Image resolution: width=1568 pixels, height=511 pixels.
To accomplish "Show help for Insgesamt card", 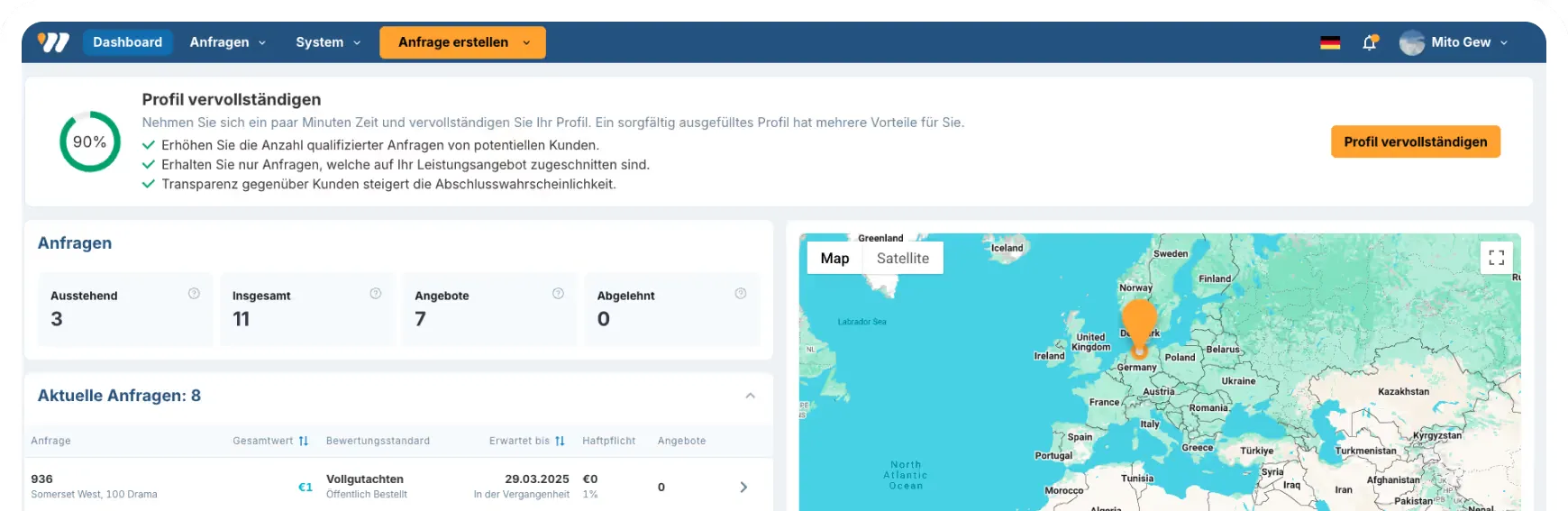I will (376, 294).
